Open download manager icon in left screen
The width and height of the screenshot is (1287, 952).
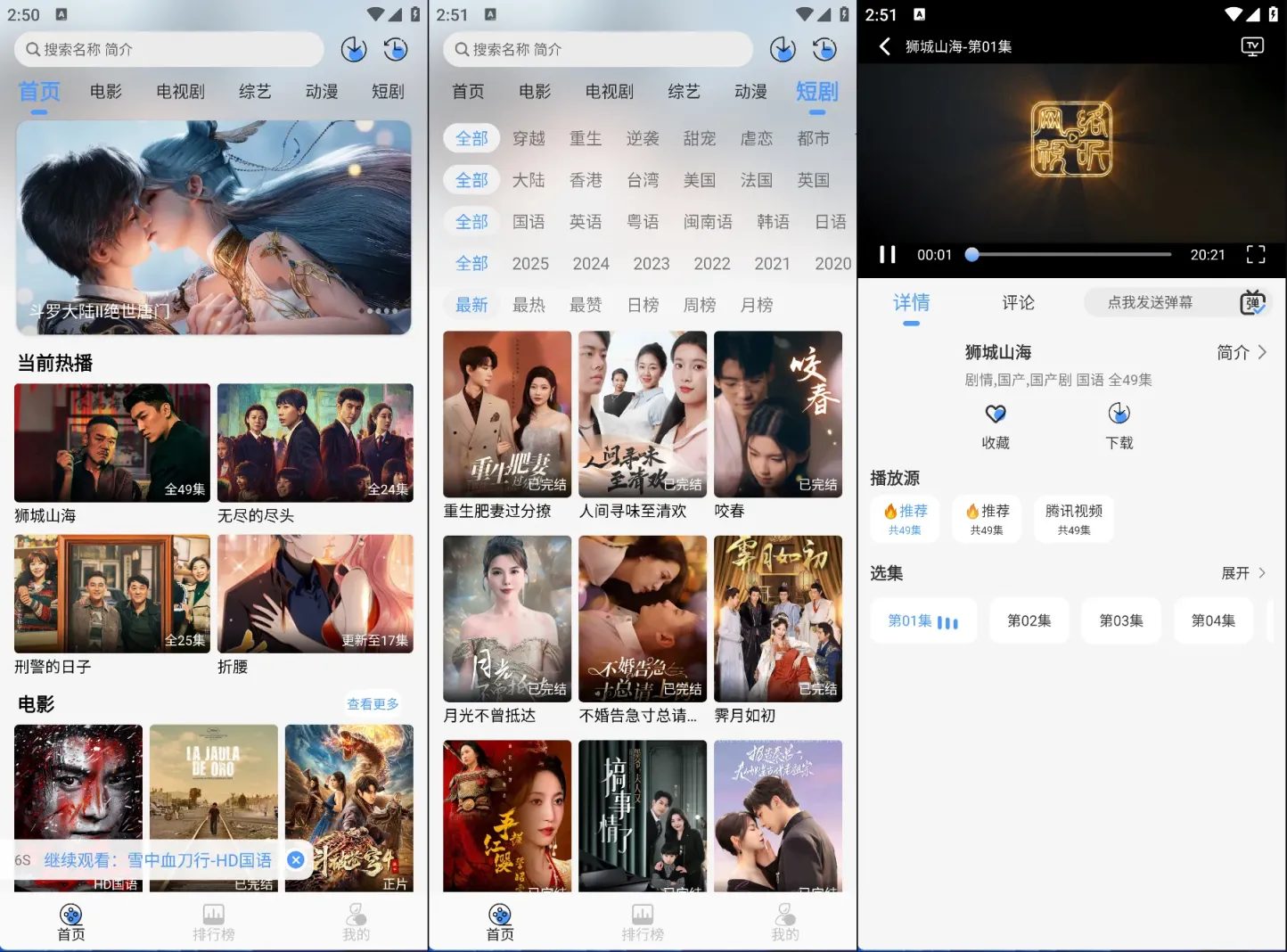tap(354, 49)
